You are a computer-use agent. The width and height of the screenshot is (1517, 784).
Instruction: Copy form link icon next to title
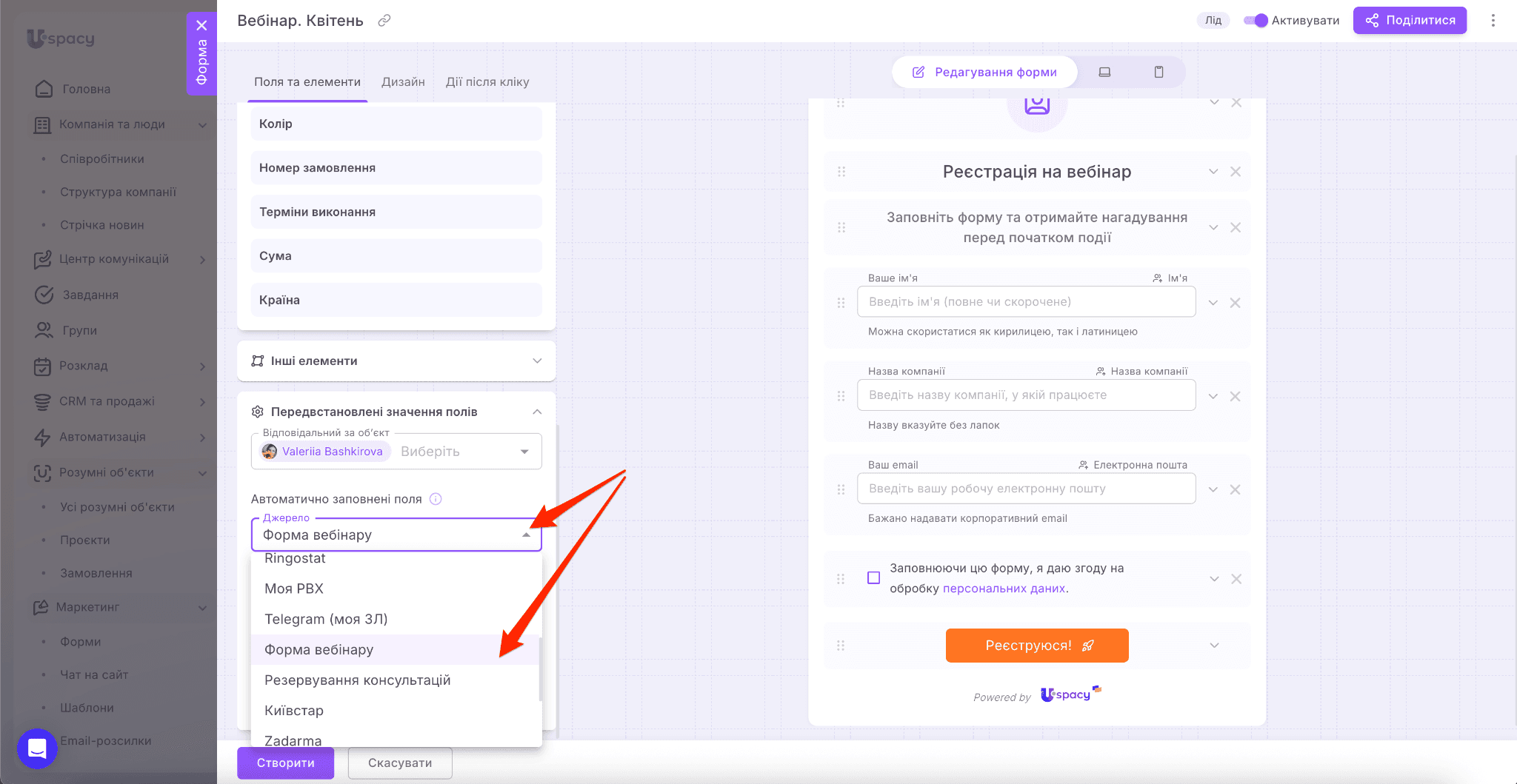[384, 21]
